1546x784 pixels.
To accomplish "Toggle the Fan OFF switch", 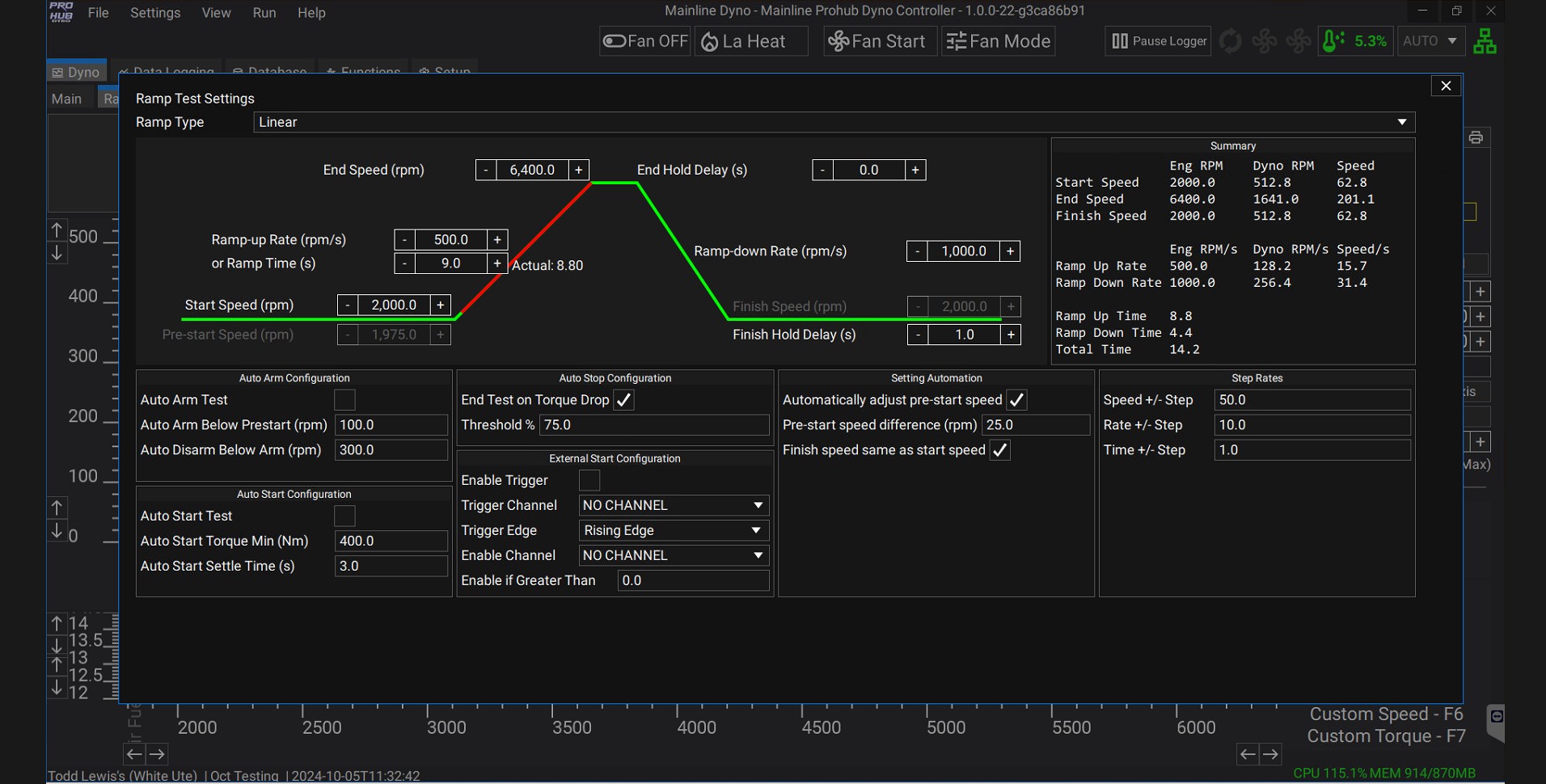I will (x=645, y=41).
